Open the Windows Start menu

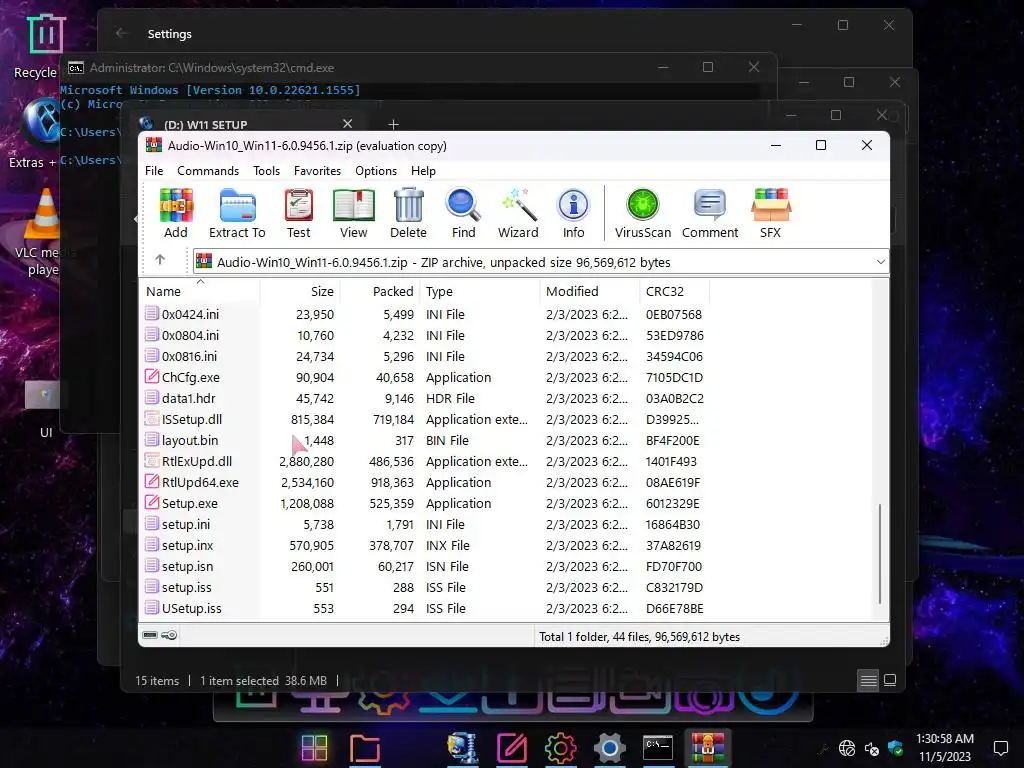314,748
